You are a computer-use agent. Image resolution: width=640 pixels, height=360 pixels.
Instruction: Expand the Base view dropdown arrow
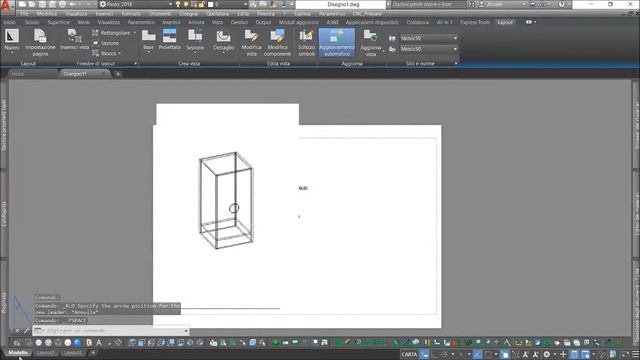tap(149, 53)
